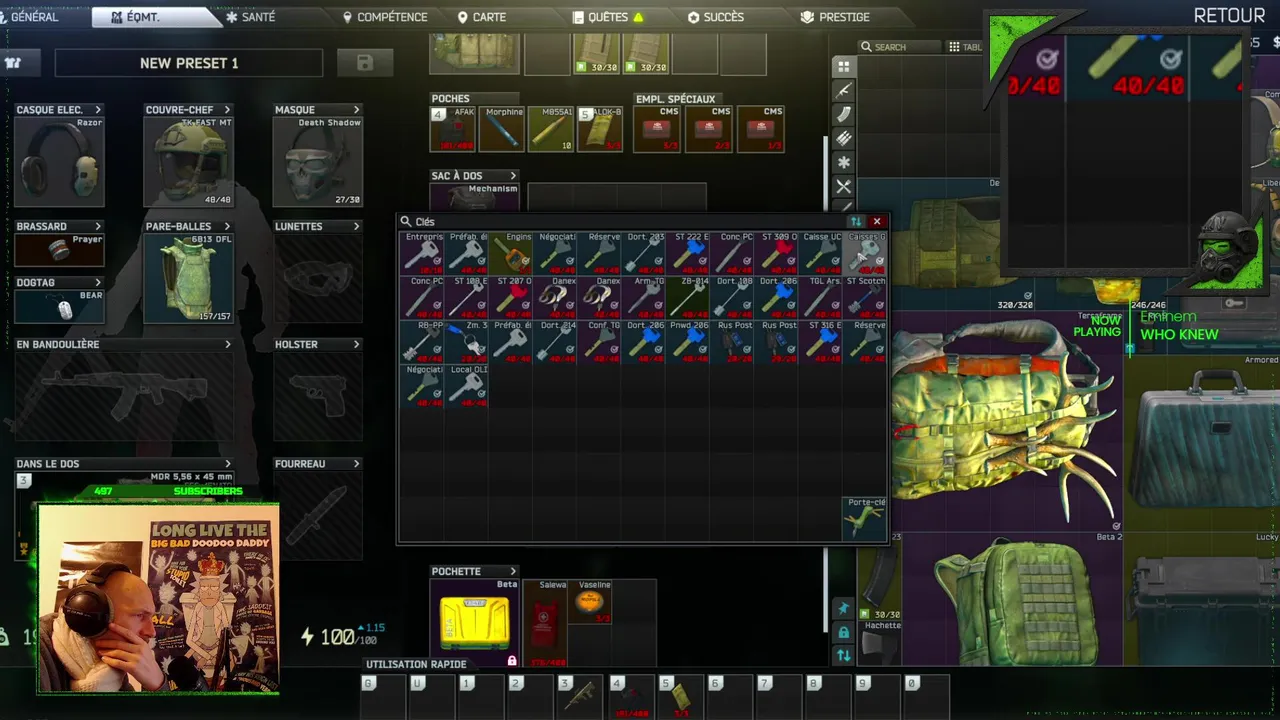Select the ST Scotch key
This screenshot has width=1280, height=720.
click(864, 297)
